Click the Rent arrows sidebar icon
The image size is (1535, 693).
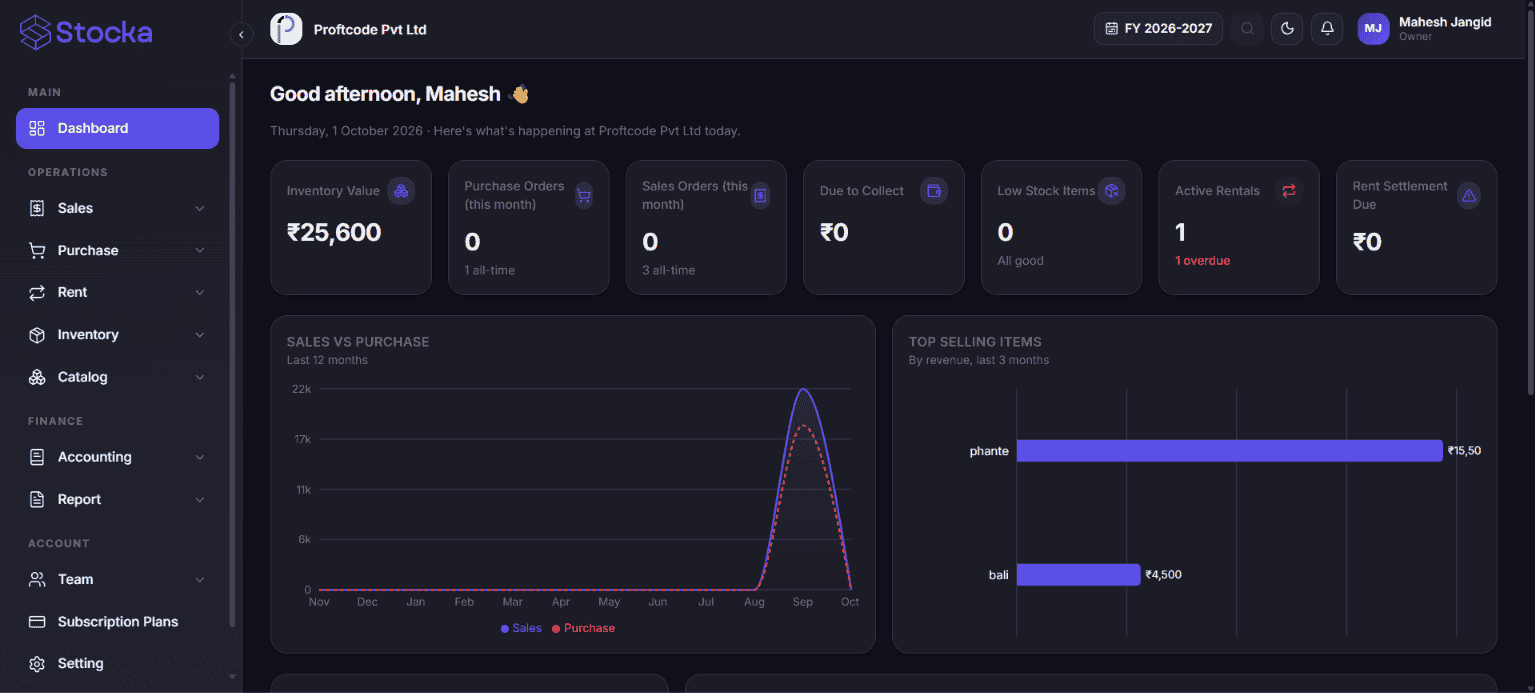pos(37,293)
